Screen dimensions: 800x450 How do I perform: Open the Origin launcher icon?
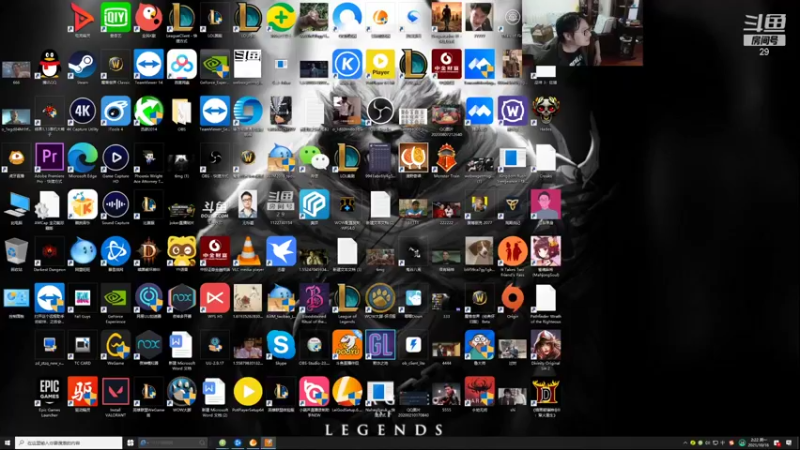[512, 300]
